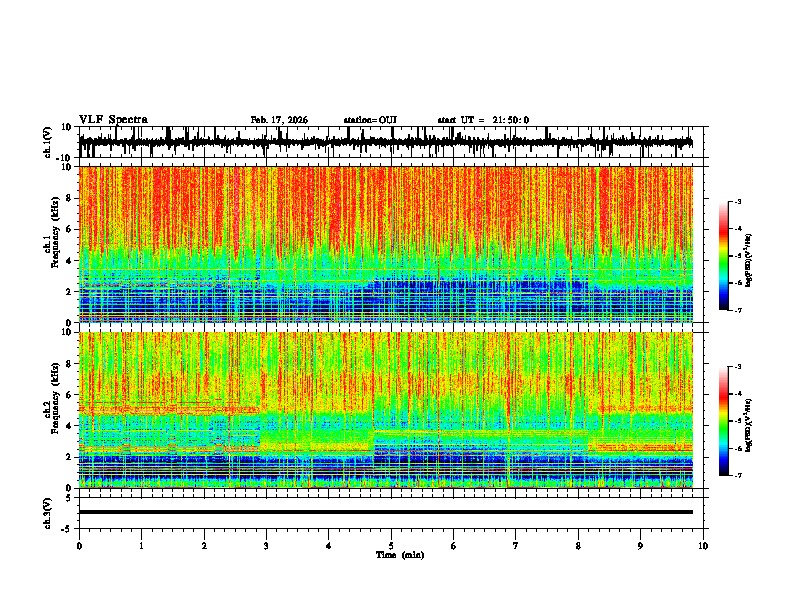Select the ch.1 colorbar log(PSD) label
The height and width of the screenshot is (612, 792).
click(x=749, y=260)
